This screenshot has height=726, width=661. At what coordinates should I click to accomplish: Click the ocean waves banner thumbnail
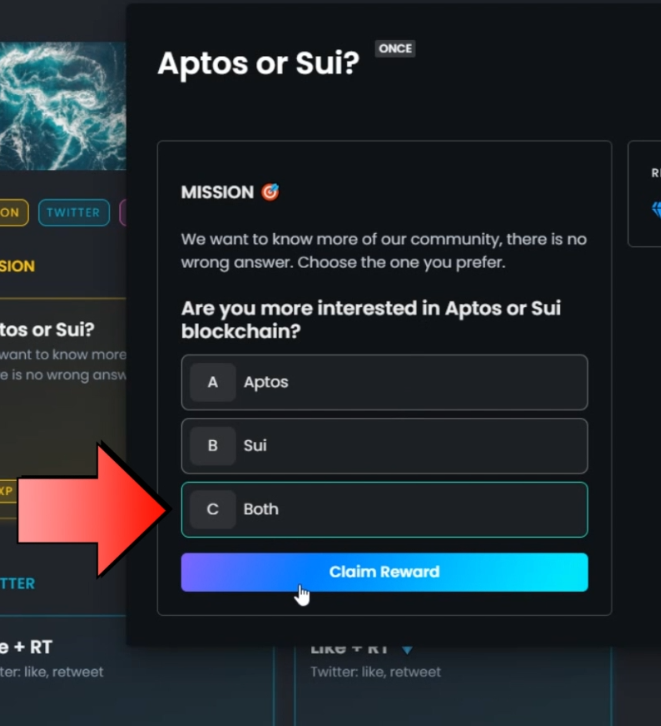[62, 105]
